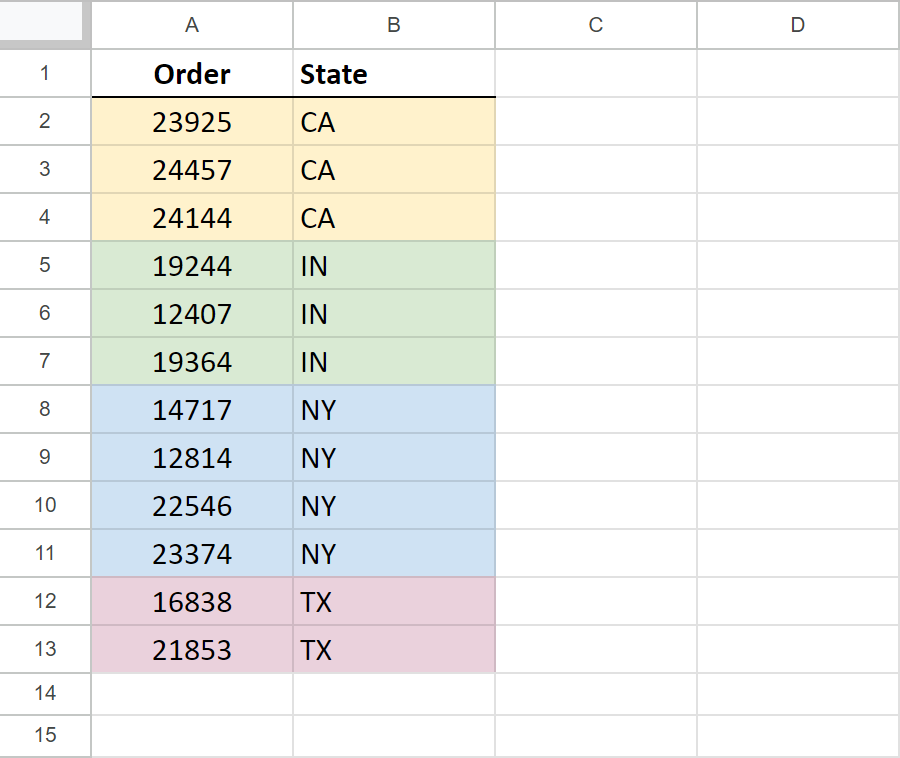Click the select-all corner box

45,26
